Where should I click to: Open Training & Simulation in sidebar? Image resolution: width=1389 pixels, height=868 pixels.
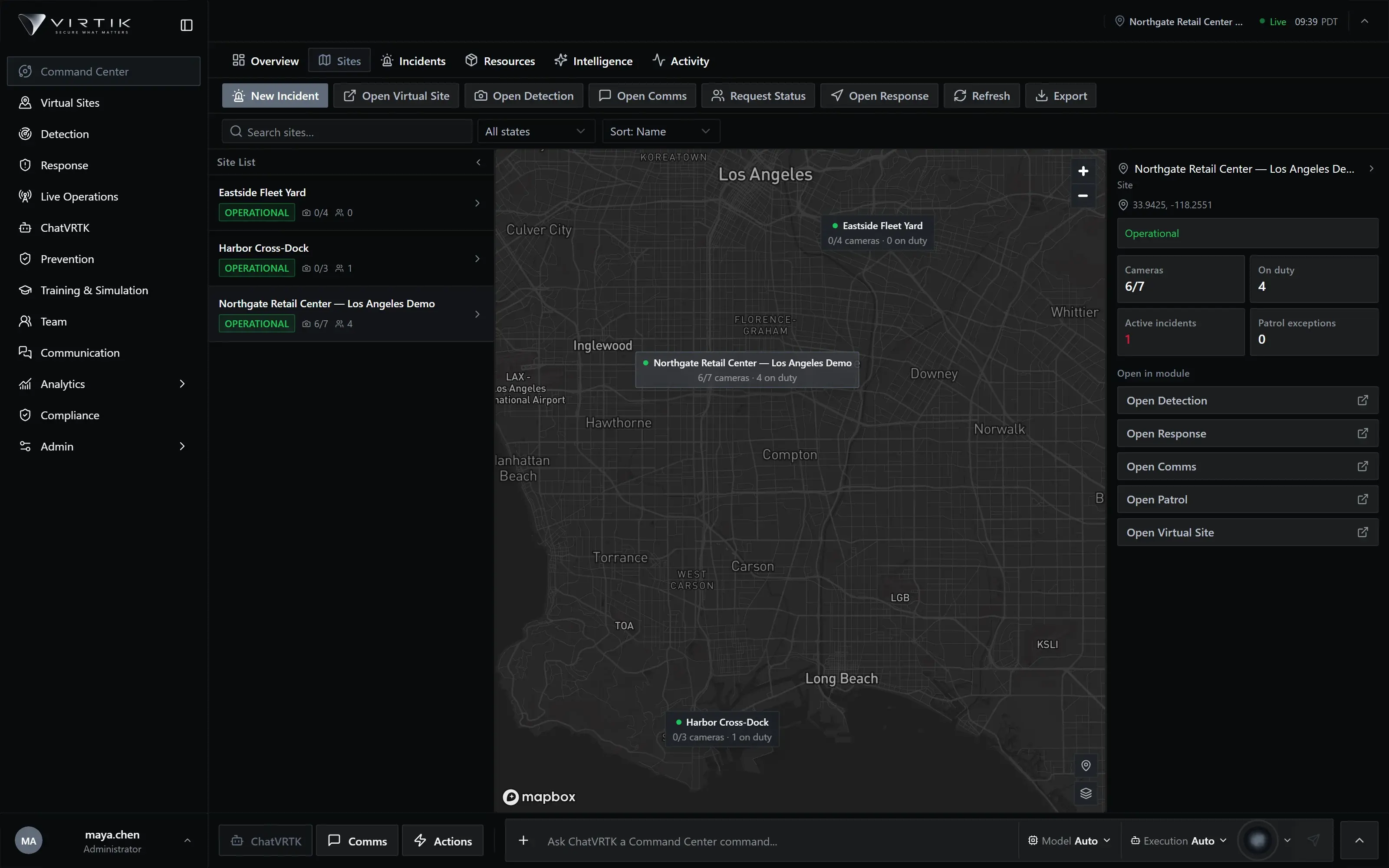tap(103, 290)
